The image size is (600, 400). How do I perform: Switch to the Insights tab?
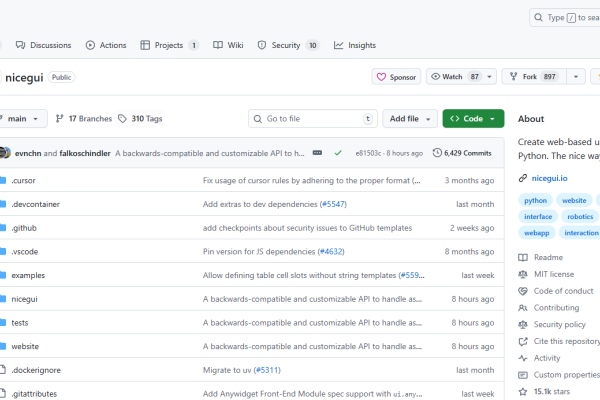(x=355, y=45)
